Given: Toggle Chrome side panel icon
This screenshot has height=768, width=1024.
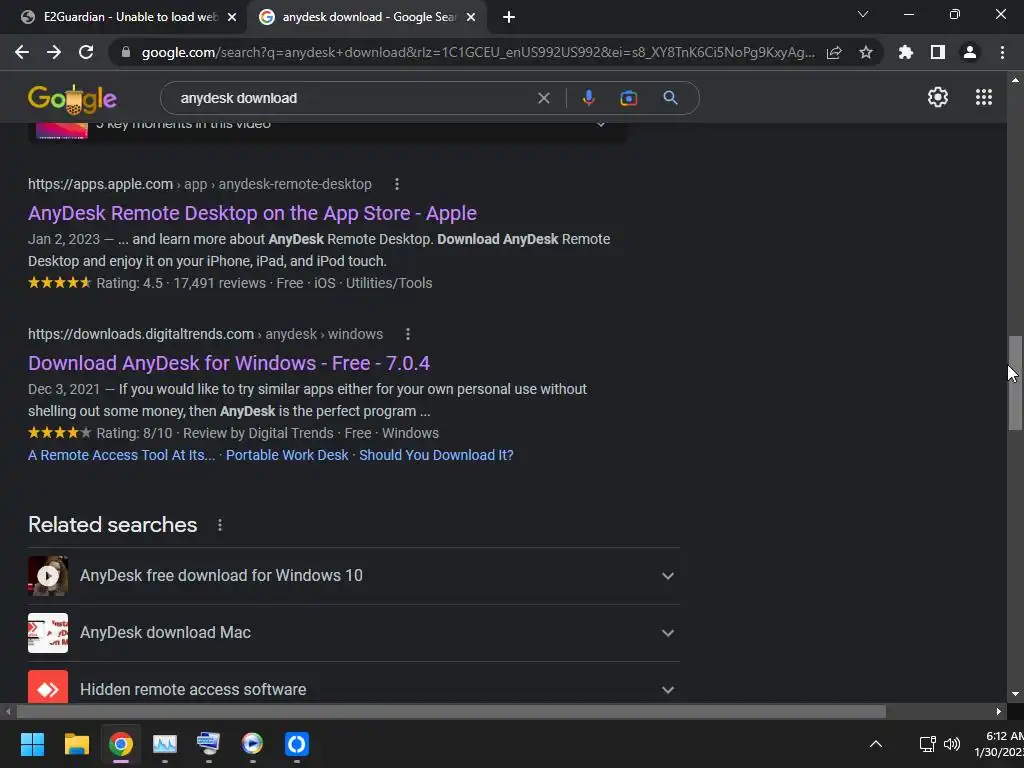Looking at the screenshot, I should point(937,52).
